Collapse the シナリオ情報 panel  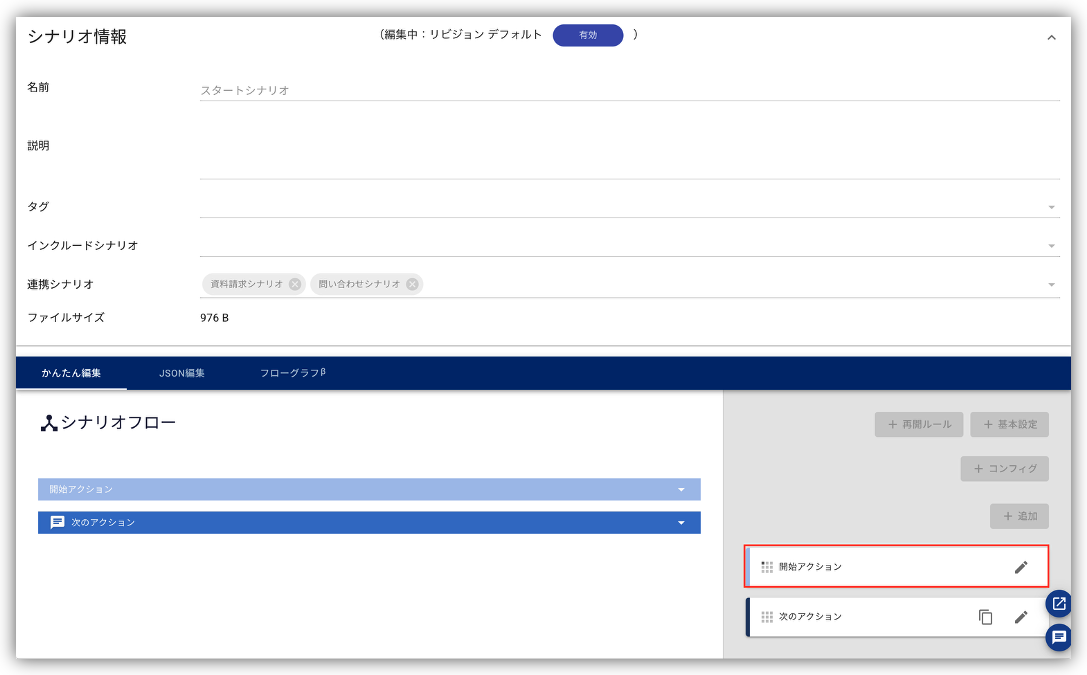pyautogui.click(x=1051, y=38)
